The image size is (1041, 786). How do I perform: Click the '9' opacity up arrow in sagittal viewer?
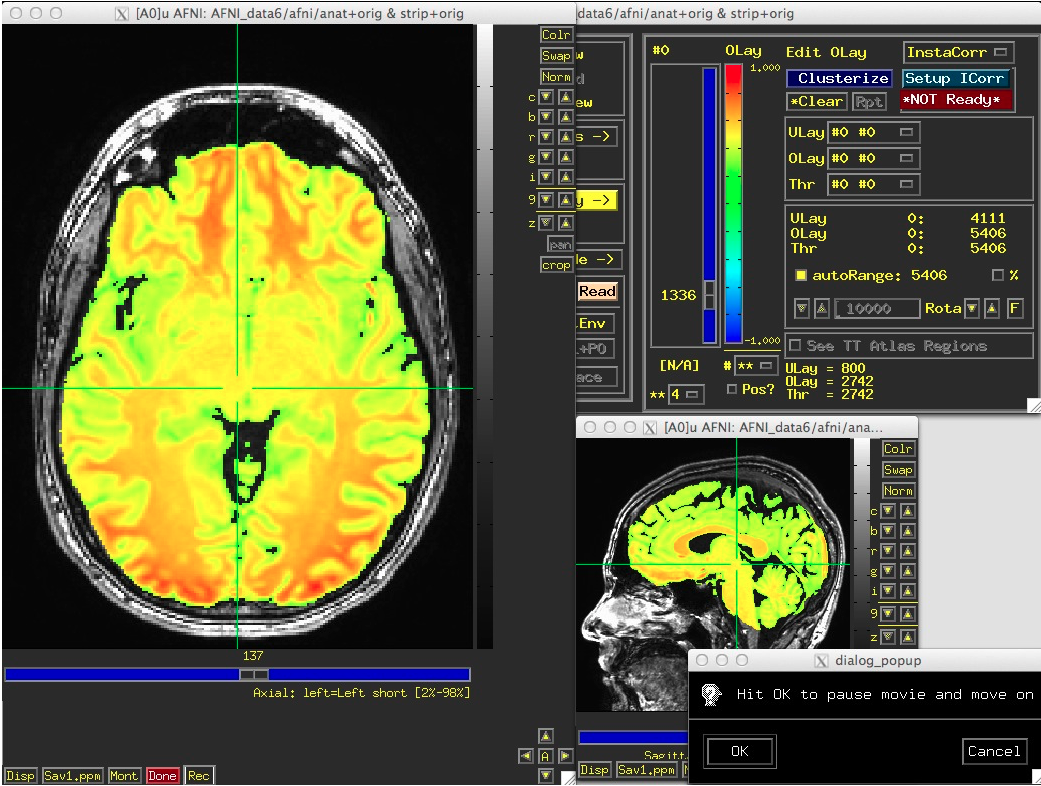(908, 613)
